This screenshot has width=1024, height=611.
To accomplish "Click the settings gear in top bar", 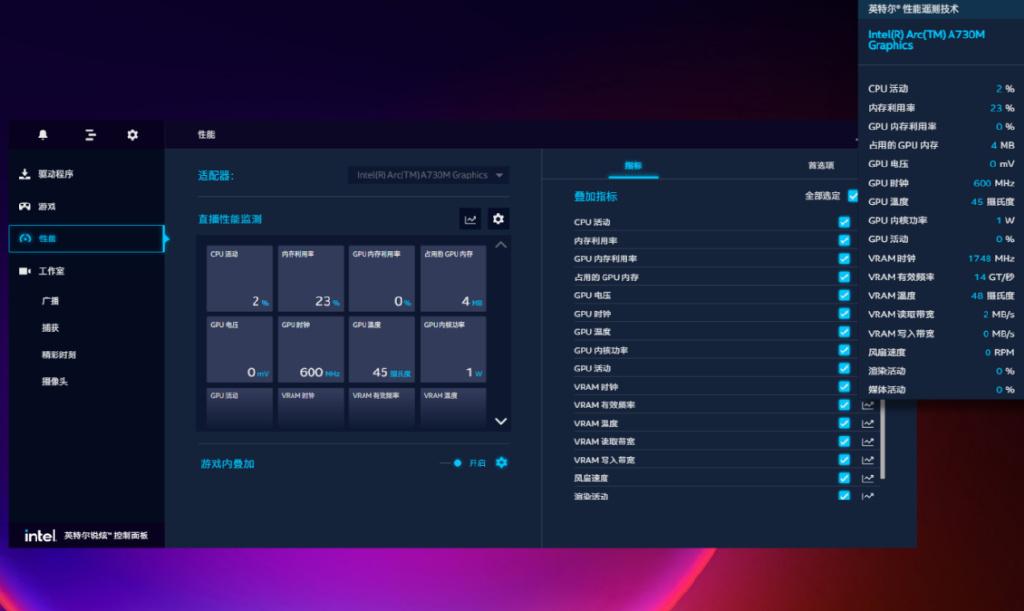I will point(132,135).
